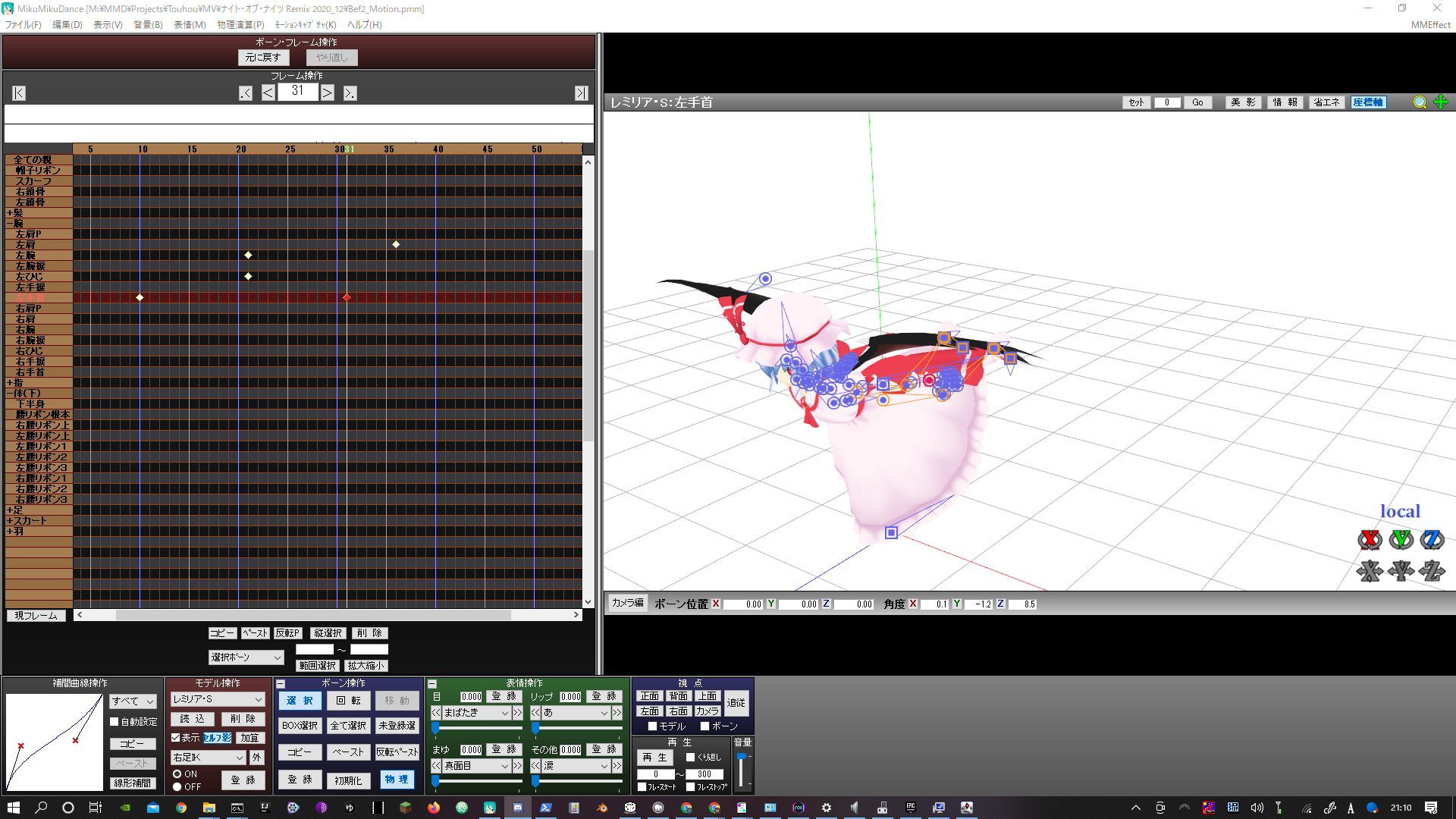Click the blue Z rotation axis icon
Image resolution: width=1456 pixels, height=819 pixels.
(x=1432, y=540)
